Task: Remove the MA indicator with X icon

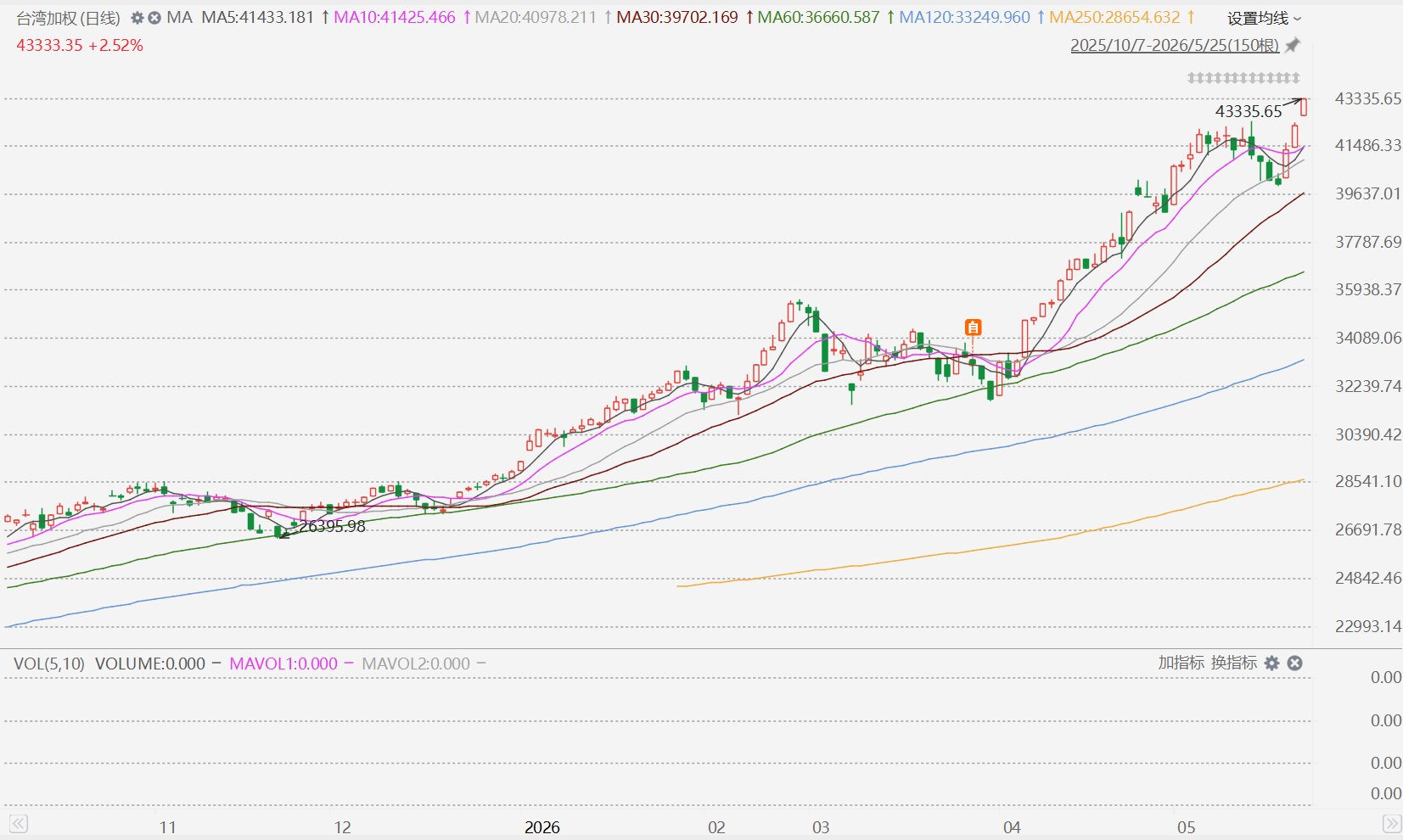Action: (x=154, y=18)
